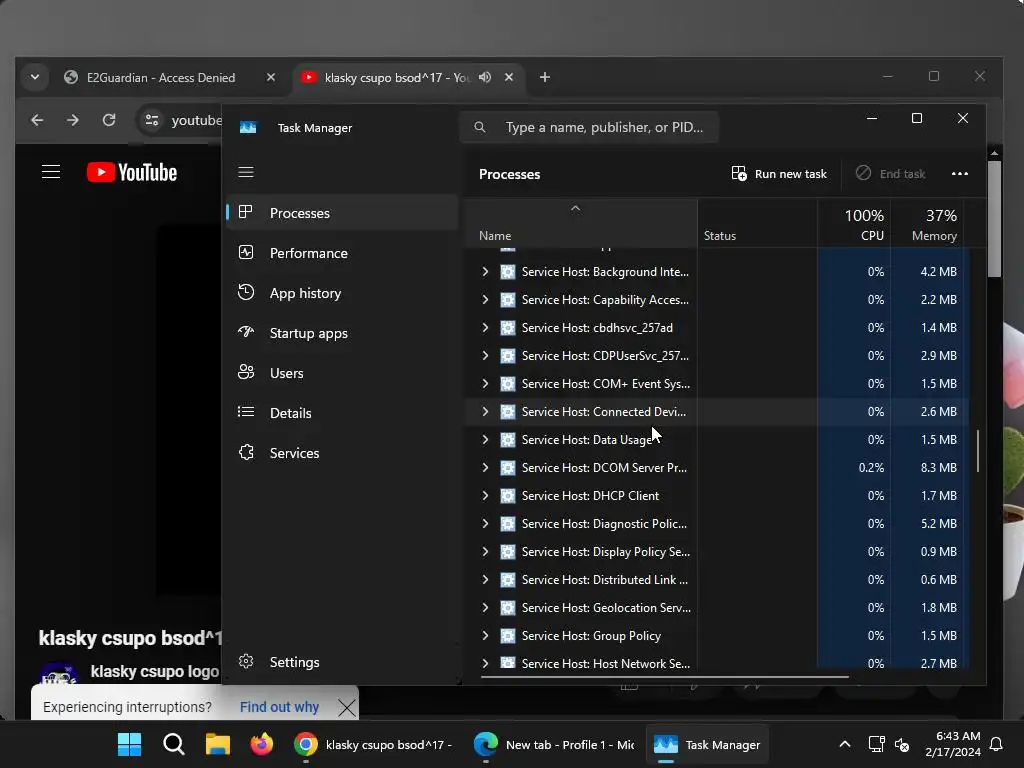This screenshot has width=1024, height=768.
Task: Expand Service Host: COM+ Event Sys... row
Action: coord(485,383)
